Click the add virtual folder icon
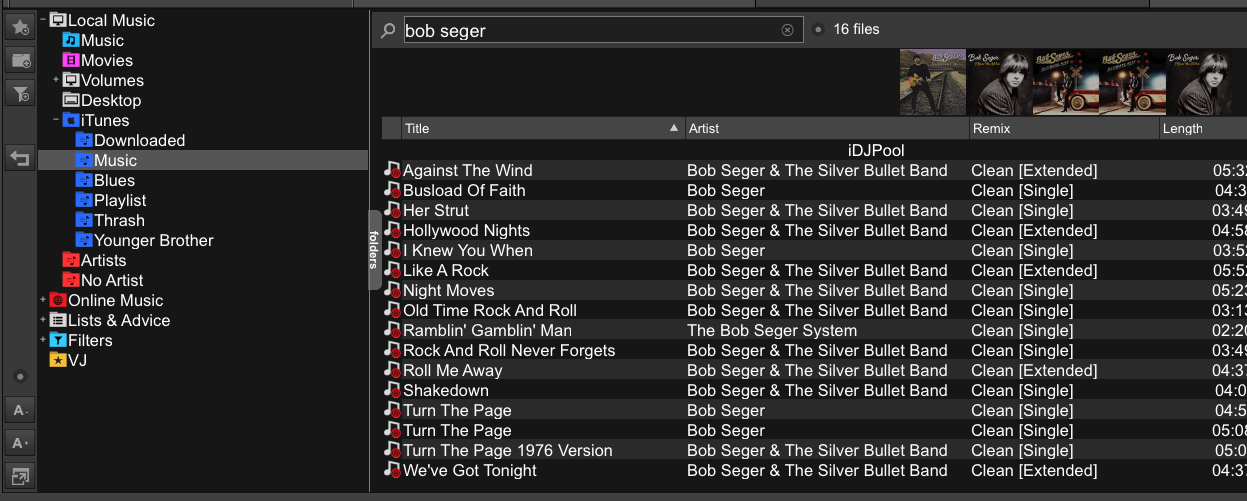Image resolution: width=1247 pixels, height=501 pixels. point(20,60)
